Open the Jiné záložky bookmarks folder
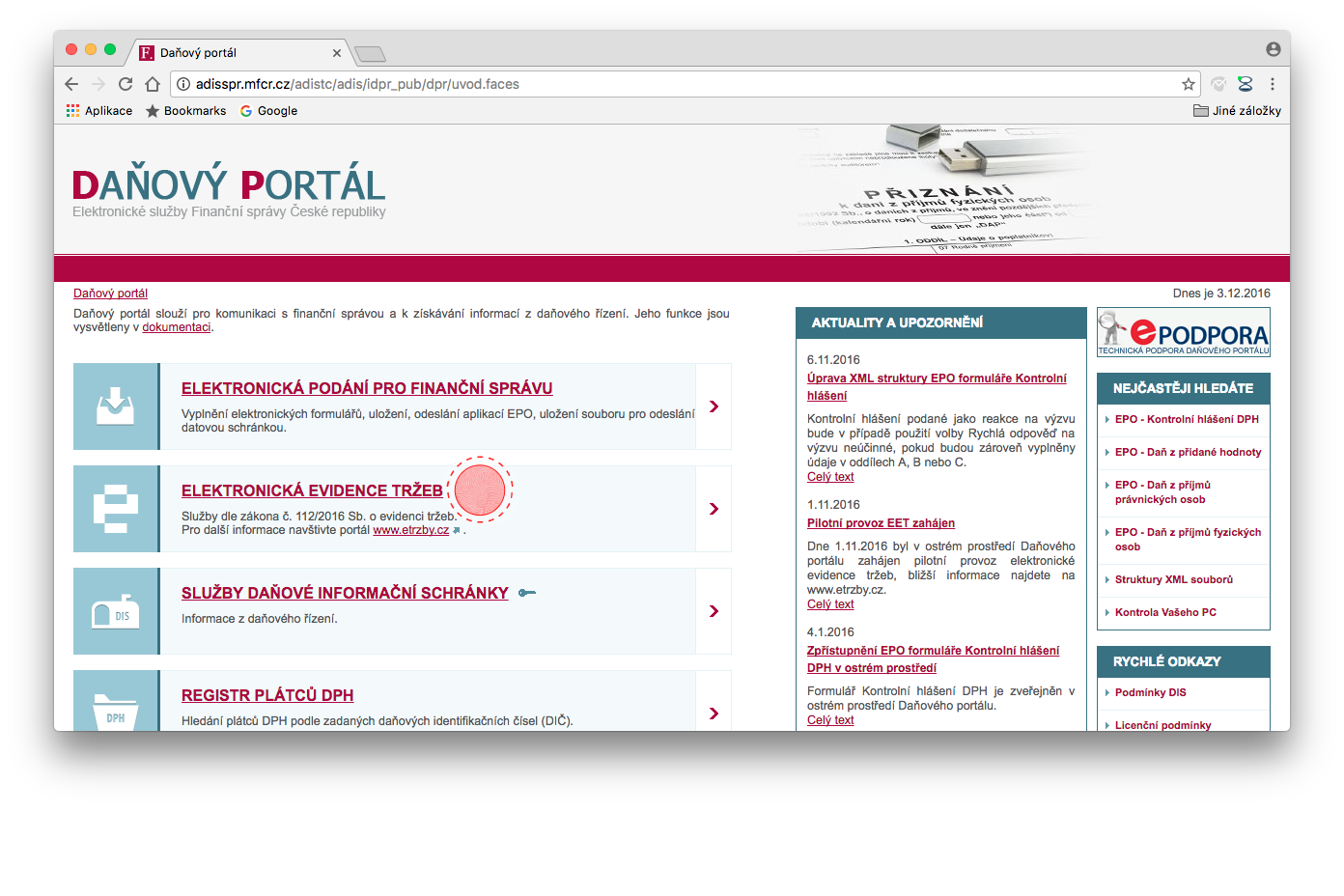 1237,111
